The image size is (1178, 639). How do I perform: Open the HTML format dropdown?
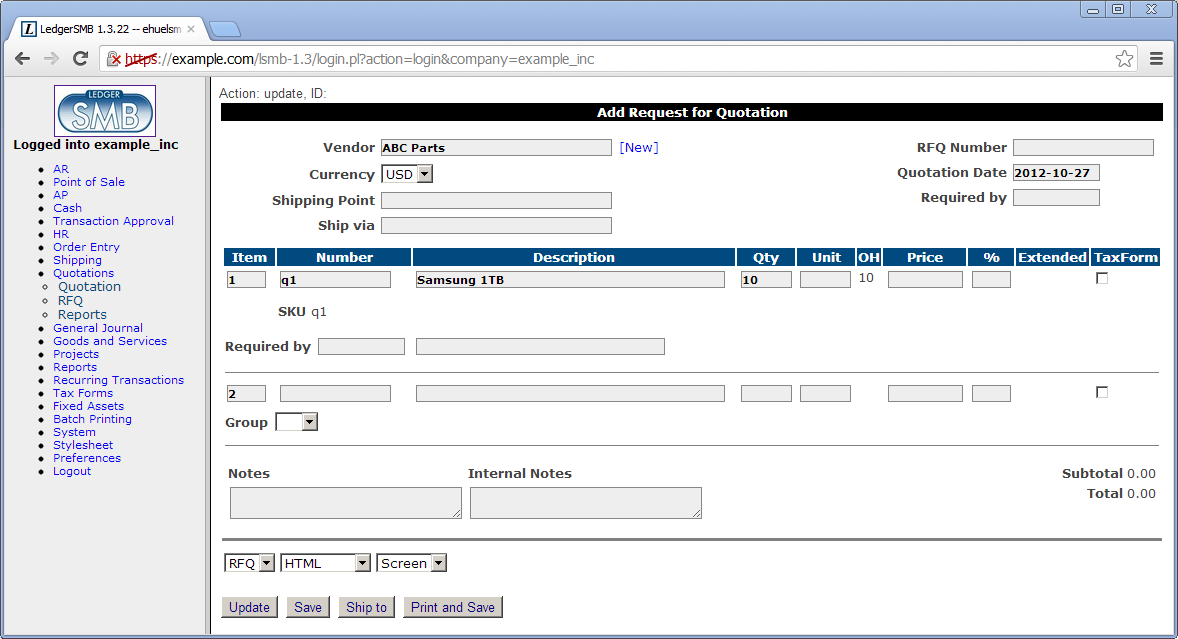point(325,563)
